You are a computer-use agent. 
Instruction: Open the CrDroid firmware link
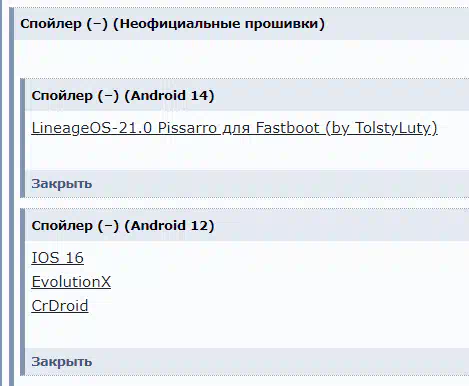pyautogui.click(x=60, y=306)
